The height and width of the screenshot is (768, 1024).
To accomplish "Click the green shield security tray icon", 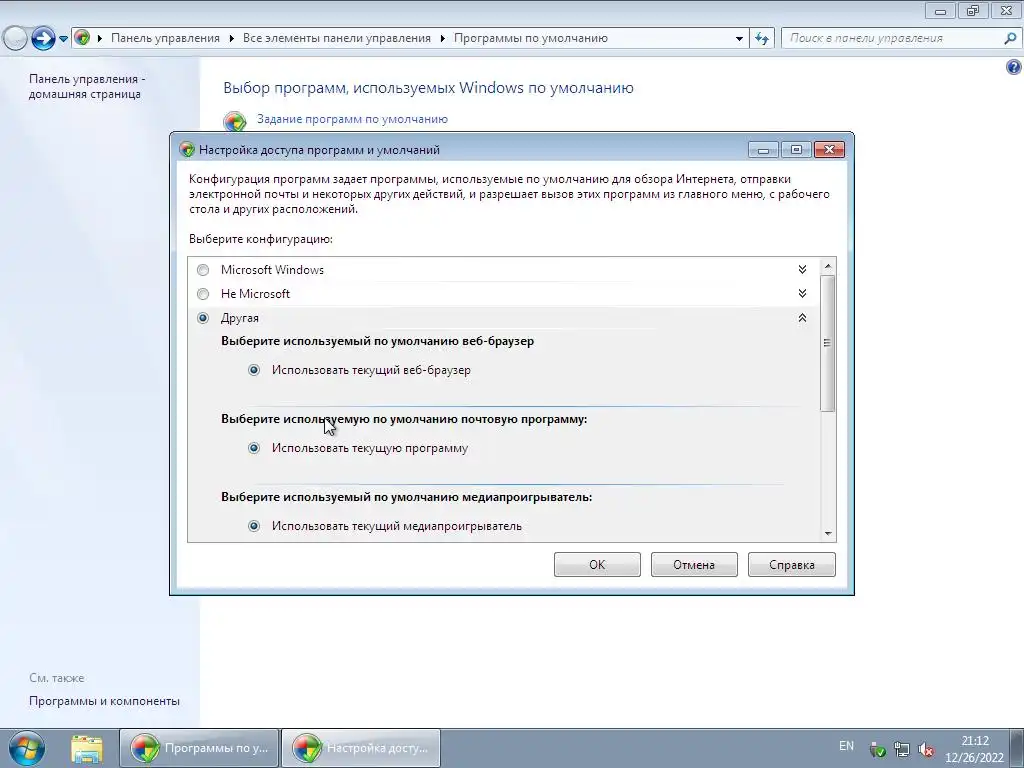I will [878, 750].
